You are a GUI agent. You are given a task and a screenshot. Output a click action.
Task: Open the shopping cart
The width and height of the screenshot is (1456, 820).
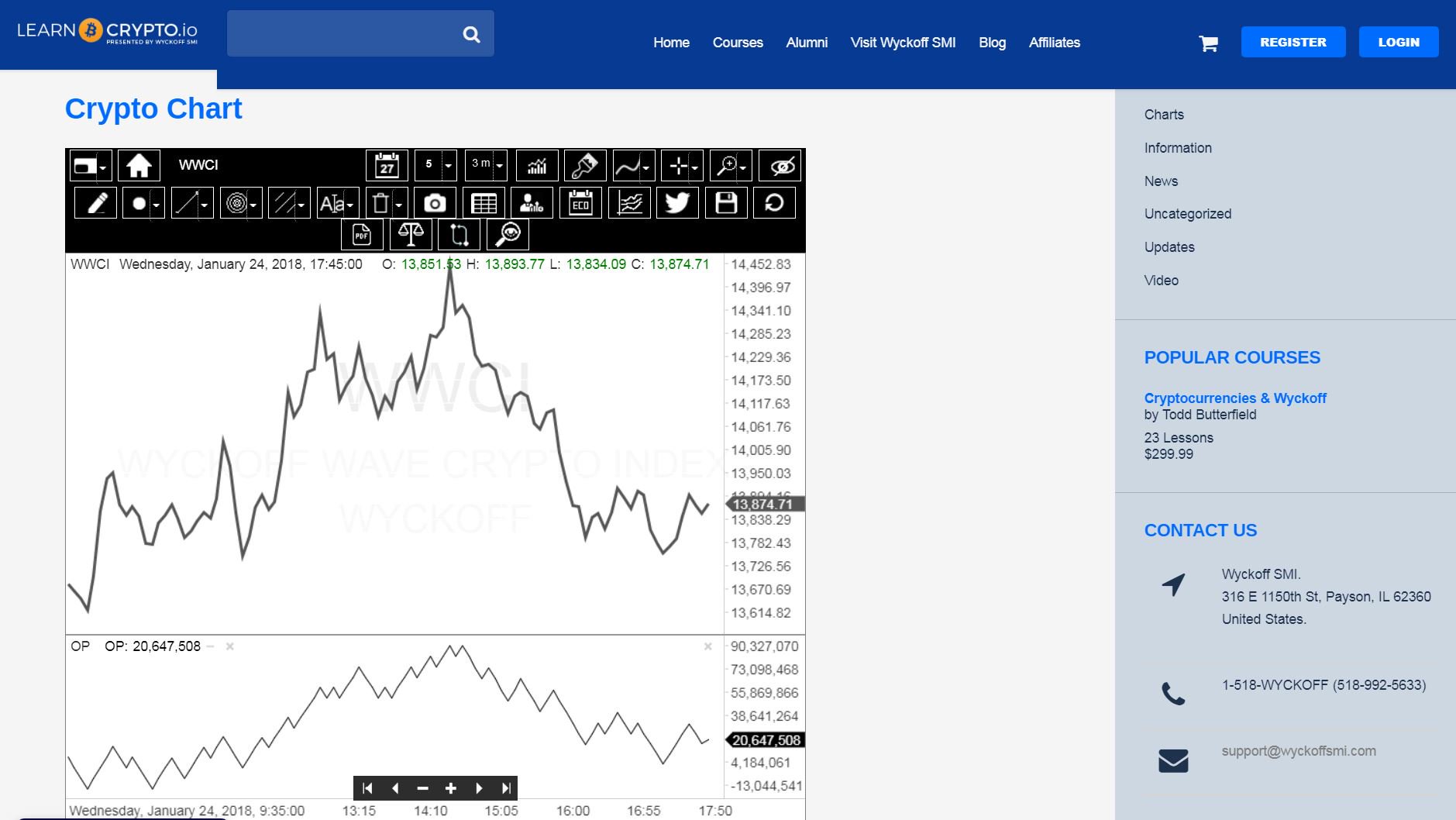[1208, 43]
